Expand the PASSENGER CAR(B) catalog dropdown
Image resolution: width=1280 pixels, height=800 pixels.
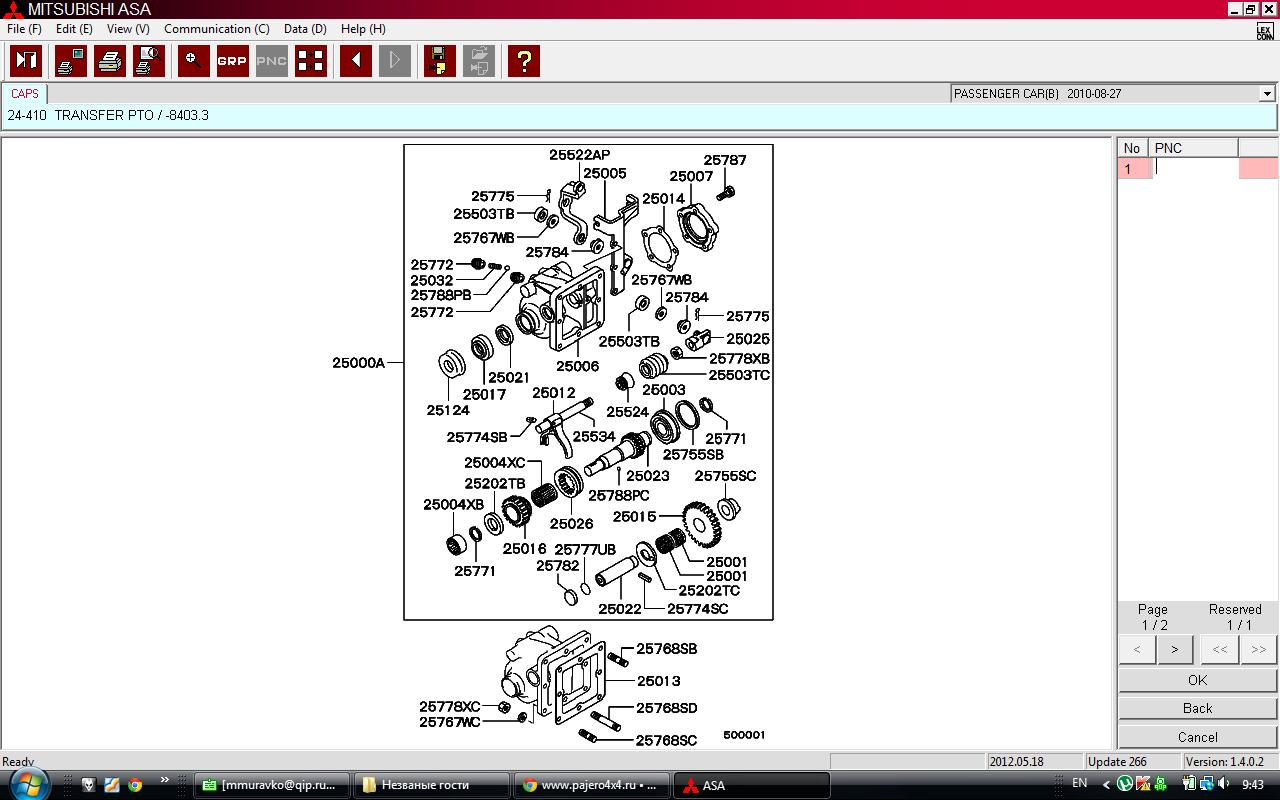[1267, 94]
